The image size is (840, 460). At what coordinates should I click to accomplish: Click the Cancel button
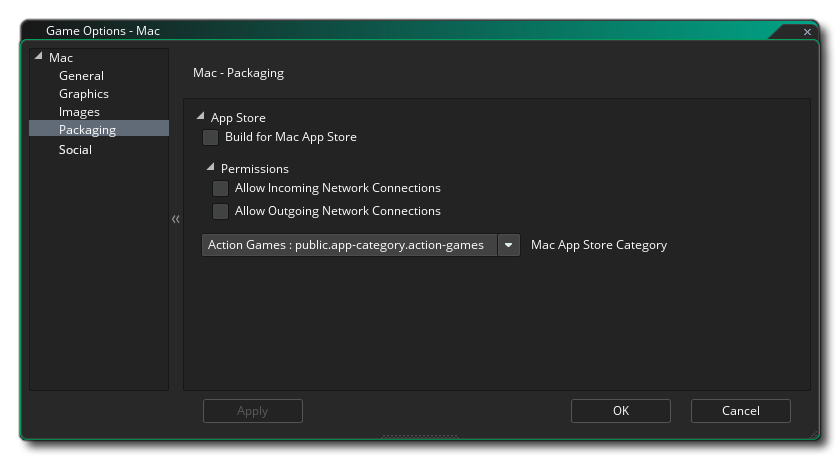740,411
